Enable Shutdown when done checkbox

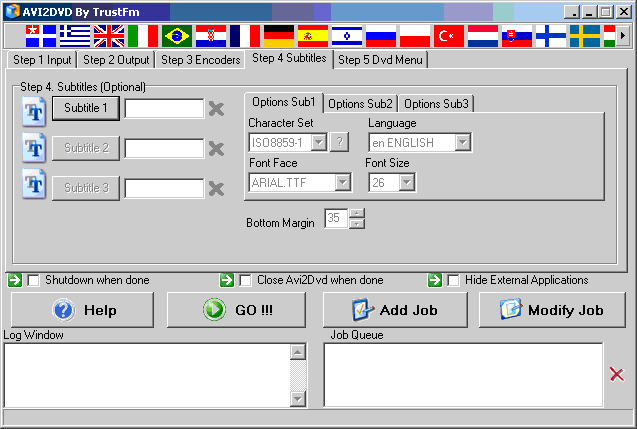(33, 280)
